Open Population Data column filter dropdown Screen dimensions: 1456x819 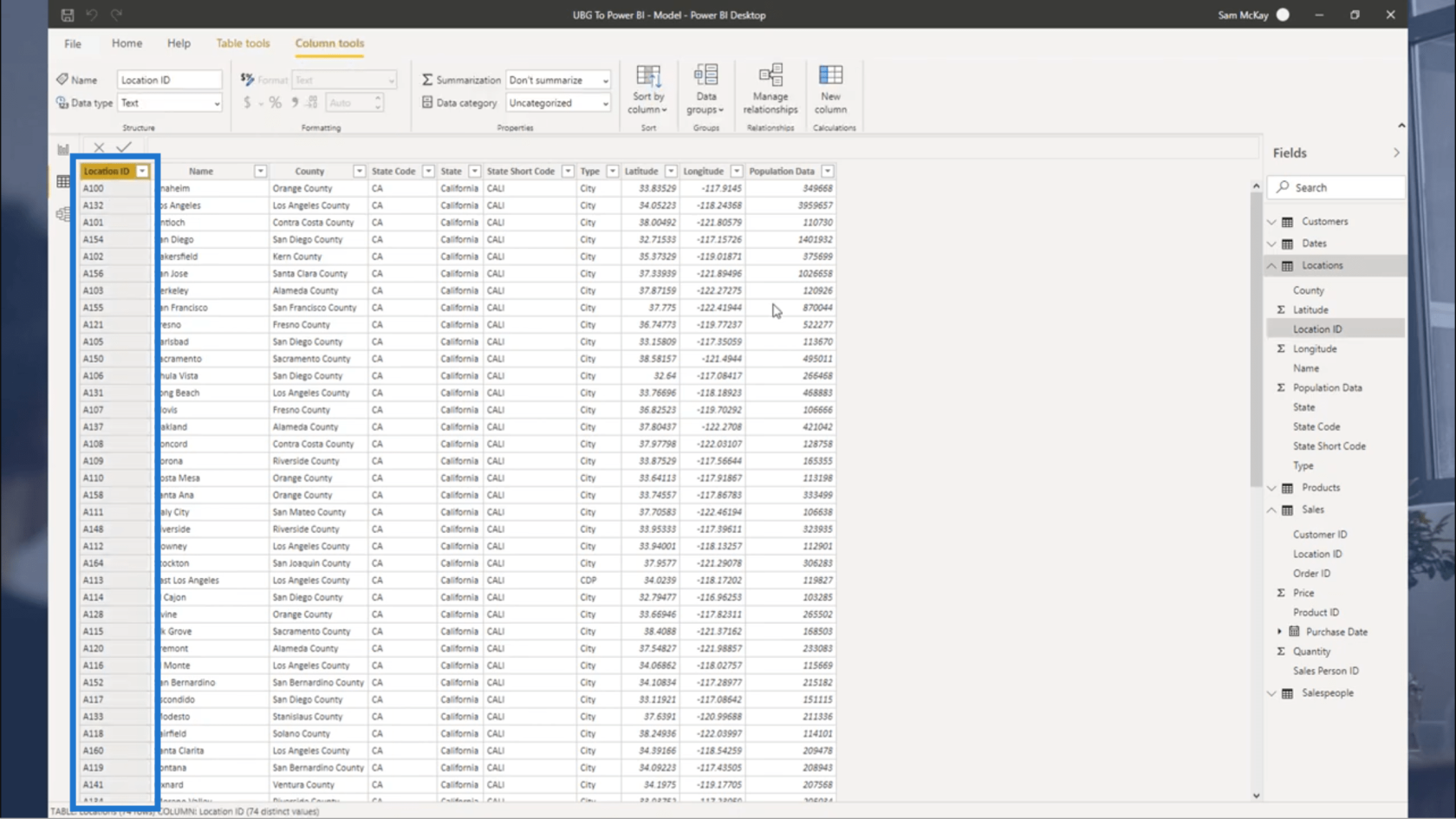coord(828,172)
